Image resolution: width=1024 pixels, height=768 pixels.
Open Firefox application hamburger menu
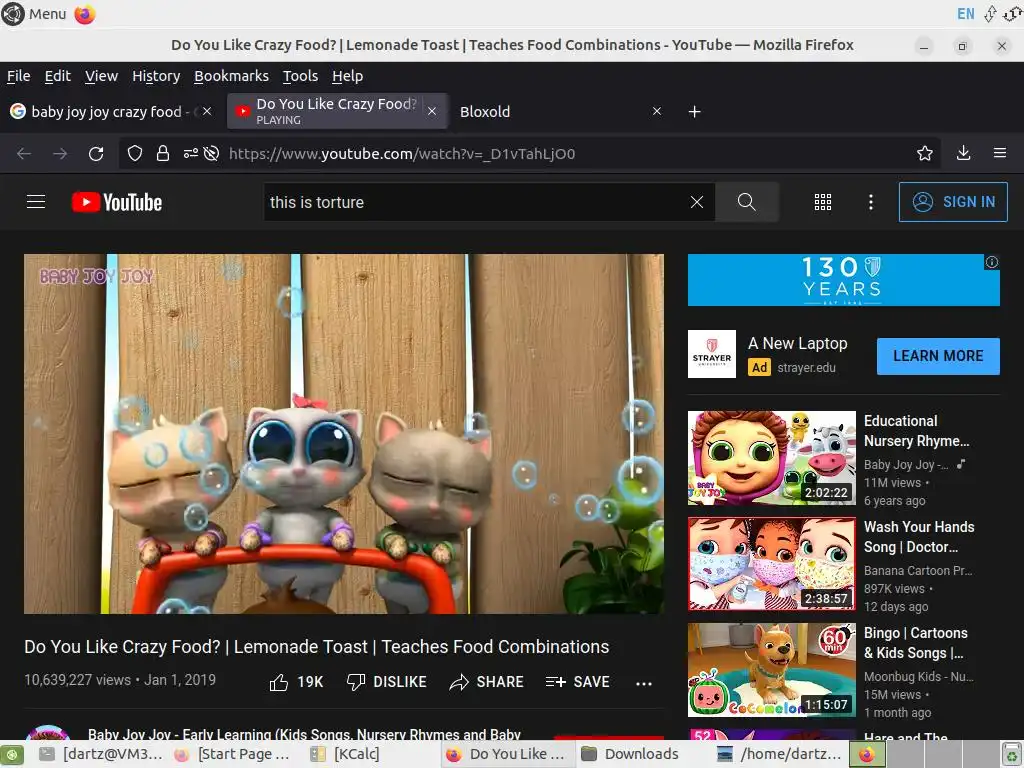click(x=1000, y=153)
